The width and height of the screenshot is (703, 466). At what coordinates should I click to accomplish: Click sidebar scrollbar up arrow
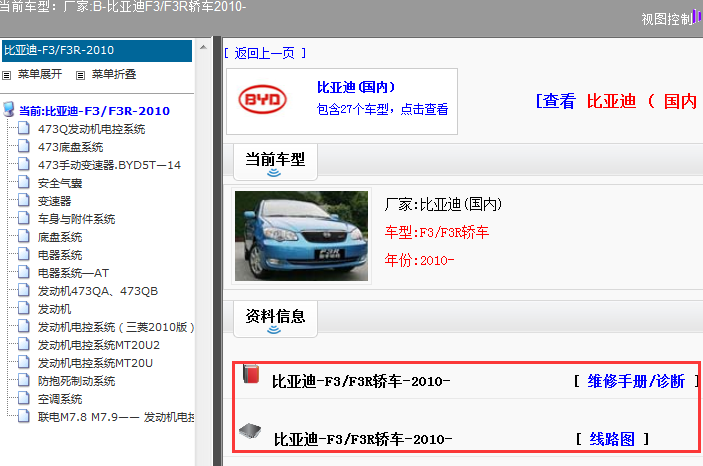[x=203, y=47]
